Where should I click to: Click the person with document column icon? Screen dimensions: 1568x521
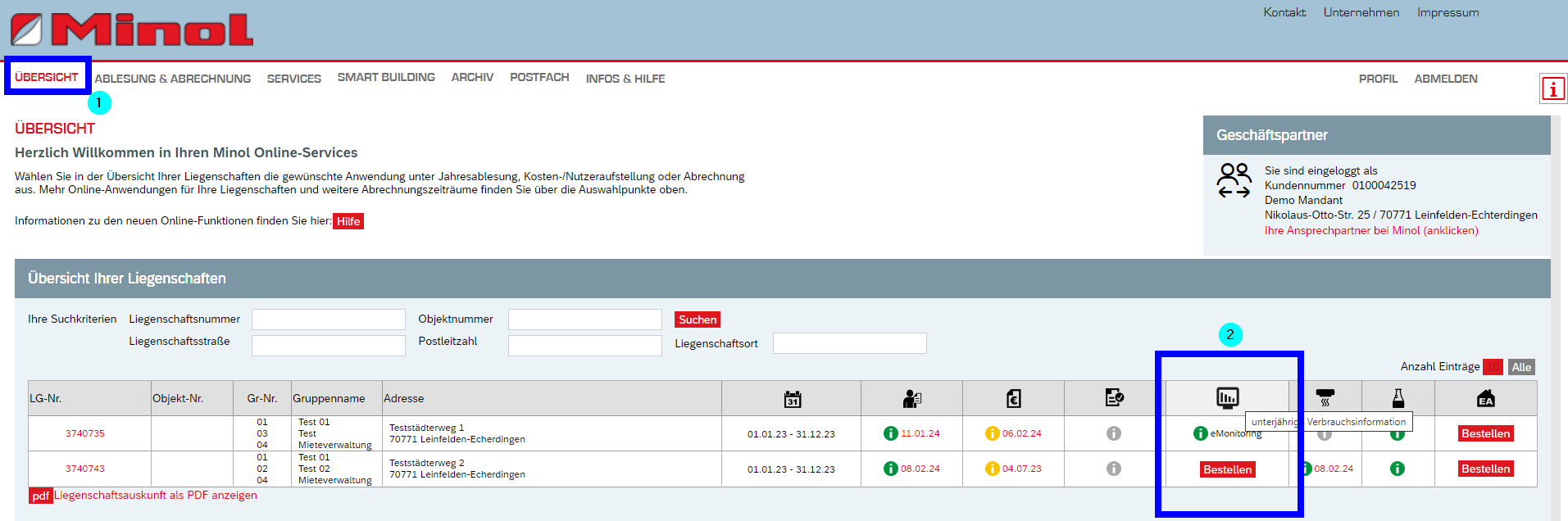pos(911,399)
